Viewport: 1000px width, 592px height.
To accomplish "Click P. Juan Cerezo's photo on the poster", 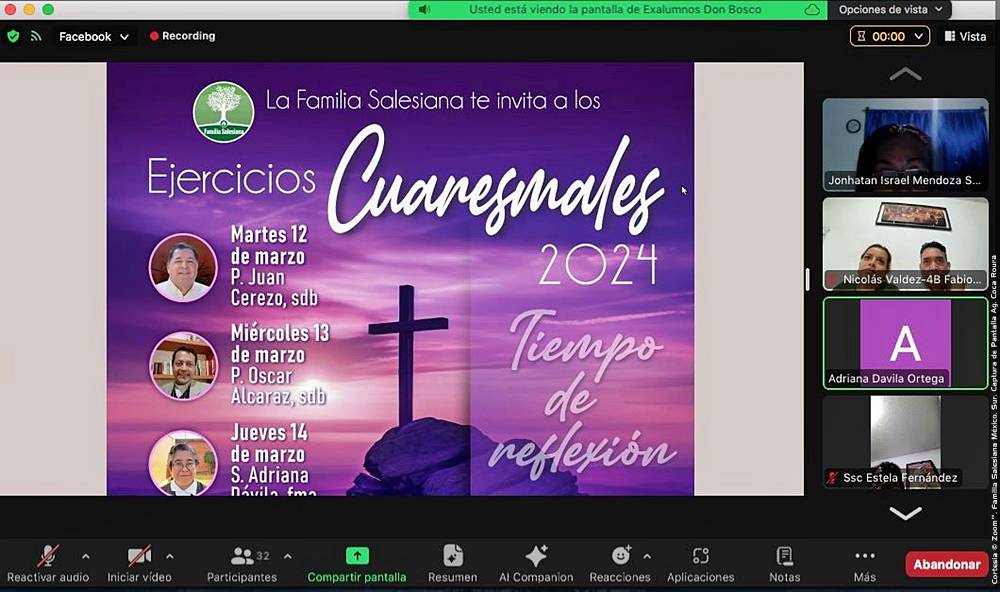I will [183, 267].
